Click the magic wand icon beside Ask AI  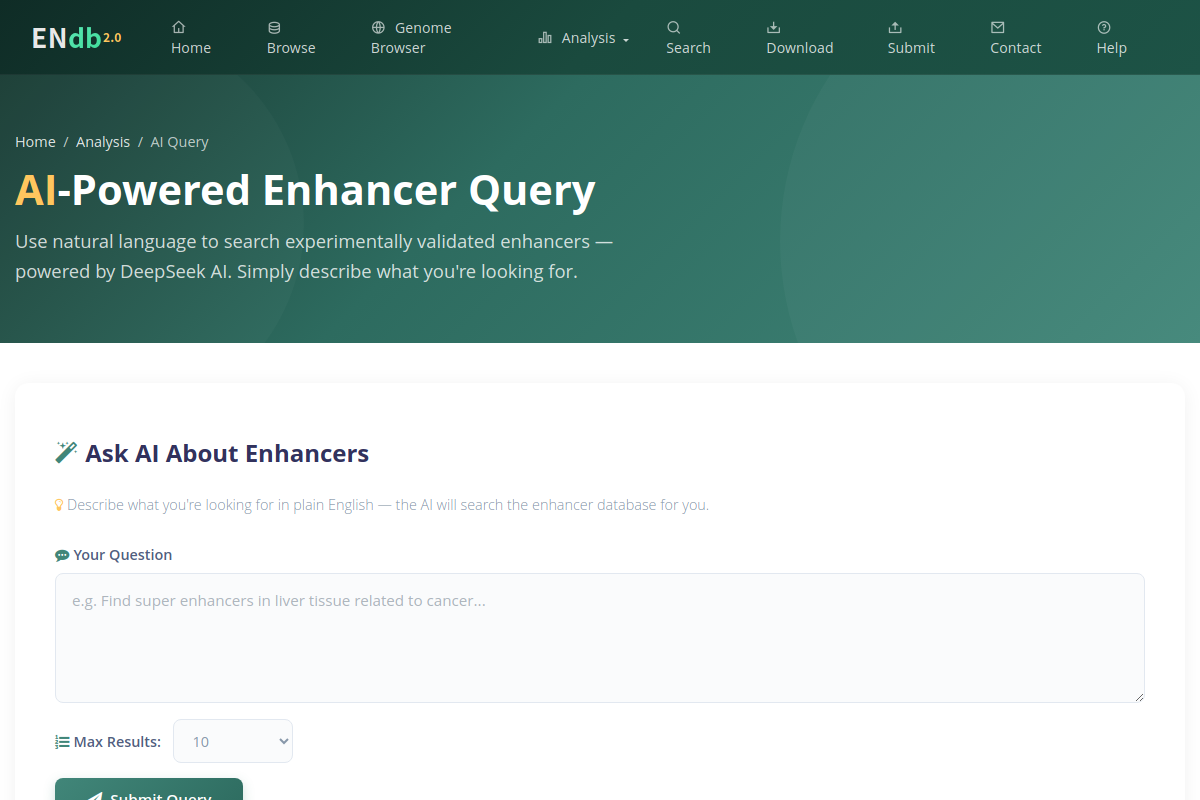point(66,452)
